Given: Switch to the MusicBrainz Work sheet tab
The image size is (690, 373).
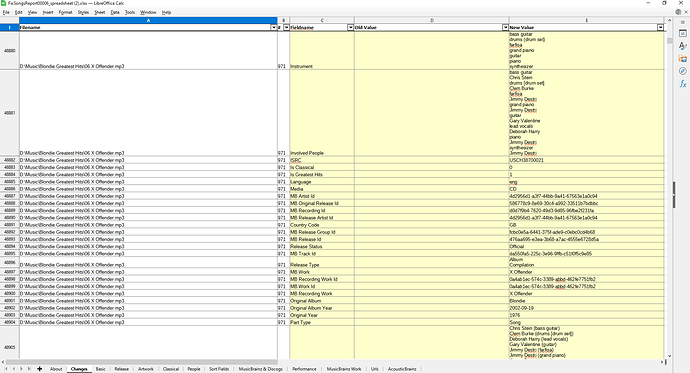Looking at the screenshot, I should point(344,369).
